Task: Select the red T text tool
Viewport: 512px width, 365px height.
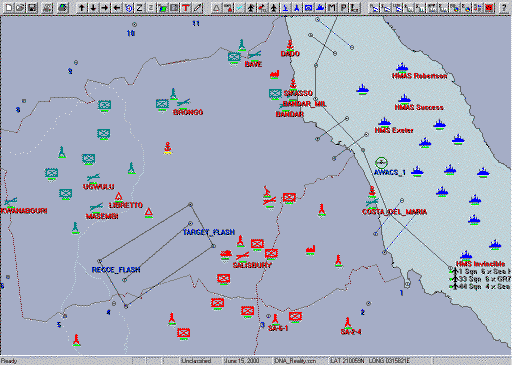Action: click(x=186, y=7)
